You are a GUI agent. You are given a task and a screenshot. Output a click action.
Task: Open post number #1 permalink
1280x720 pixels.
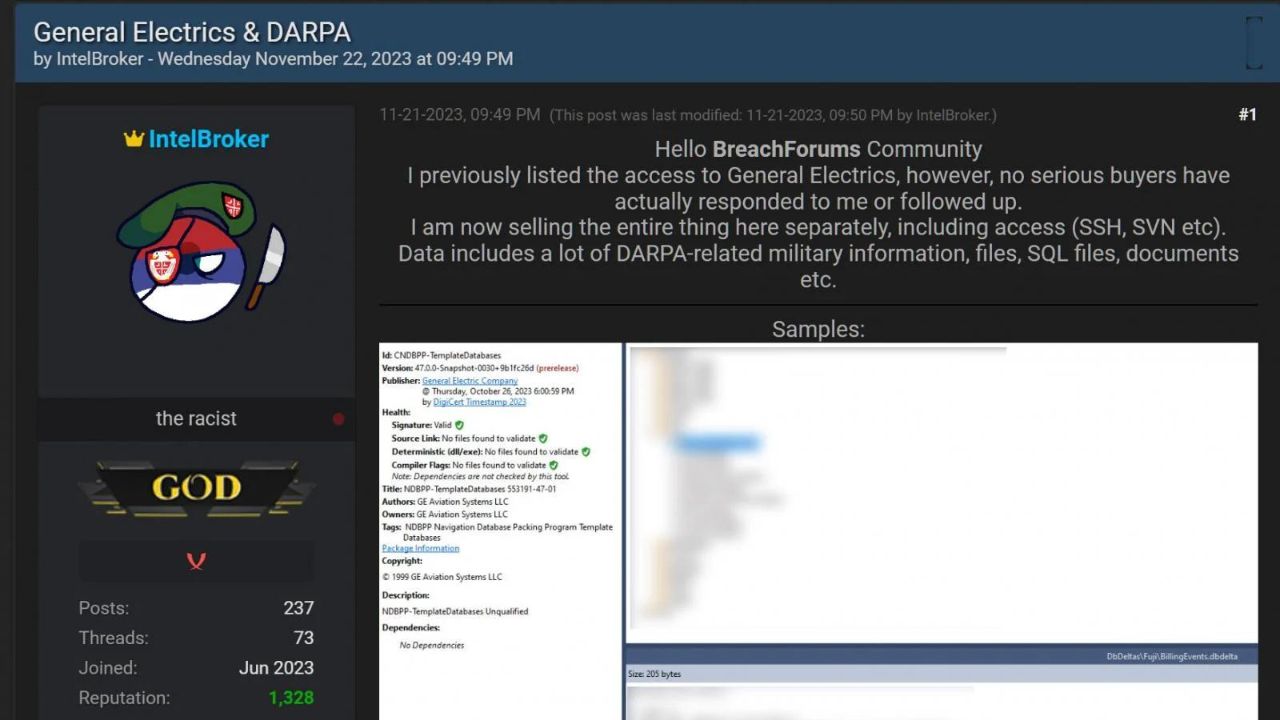tap(1247, 115)
